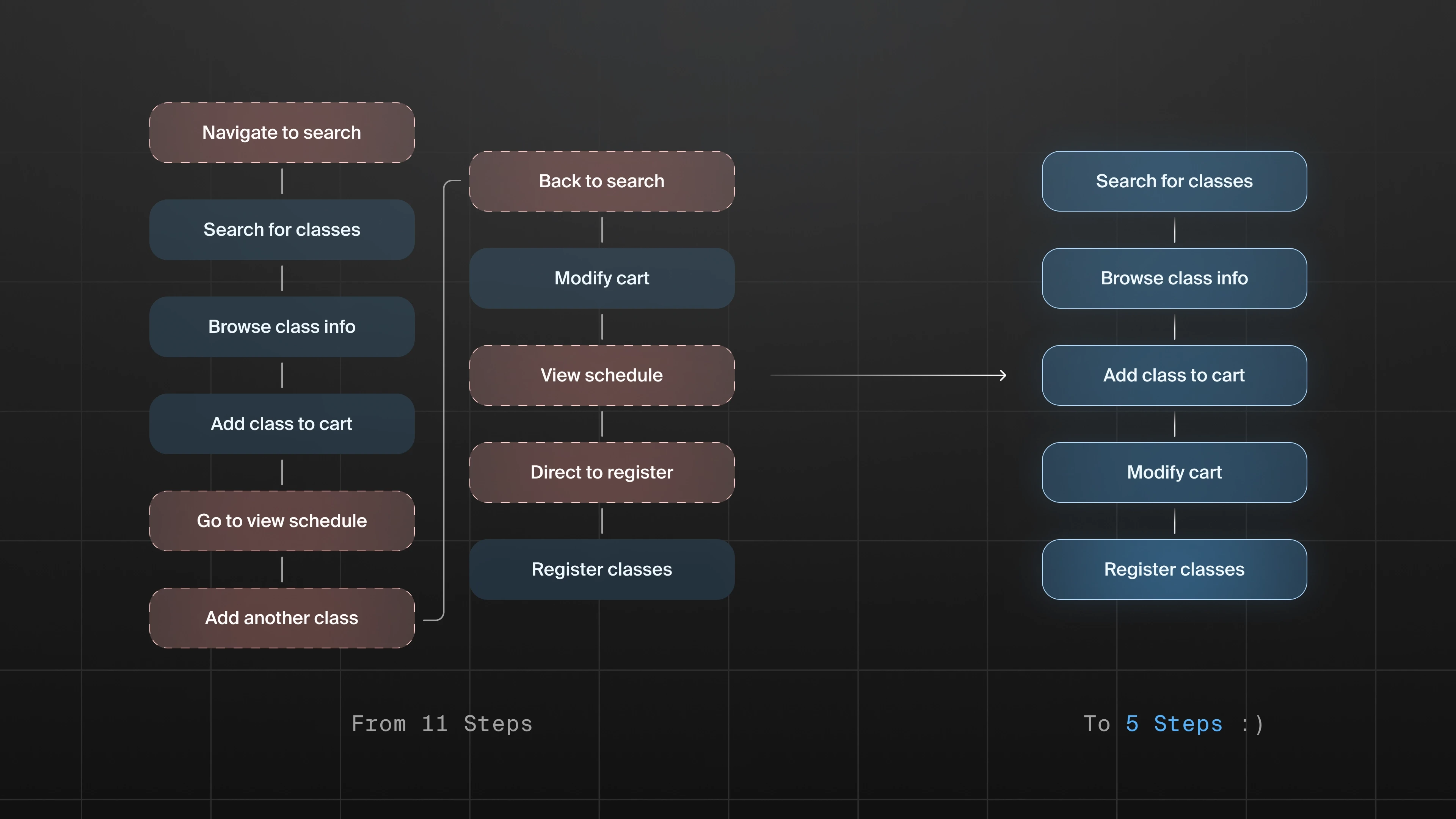Image resolution: width=1456 pixels, height=819 pixels.
Task: Select the outlined Browse class info step
Action: coord(1174,278)
